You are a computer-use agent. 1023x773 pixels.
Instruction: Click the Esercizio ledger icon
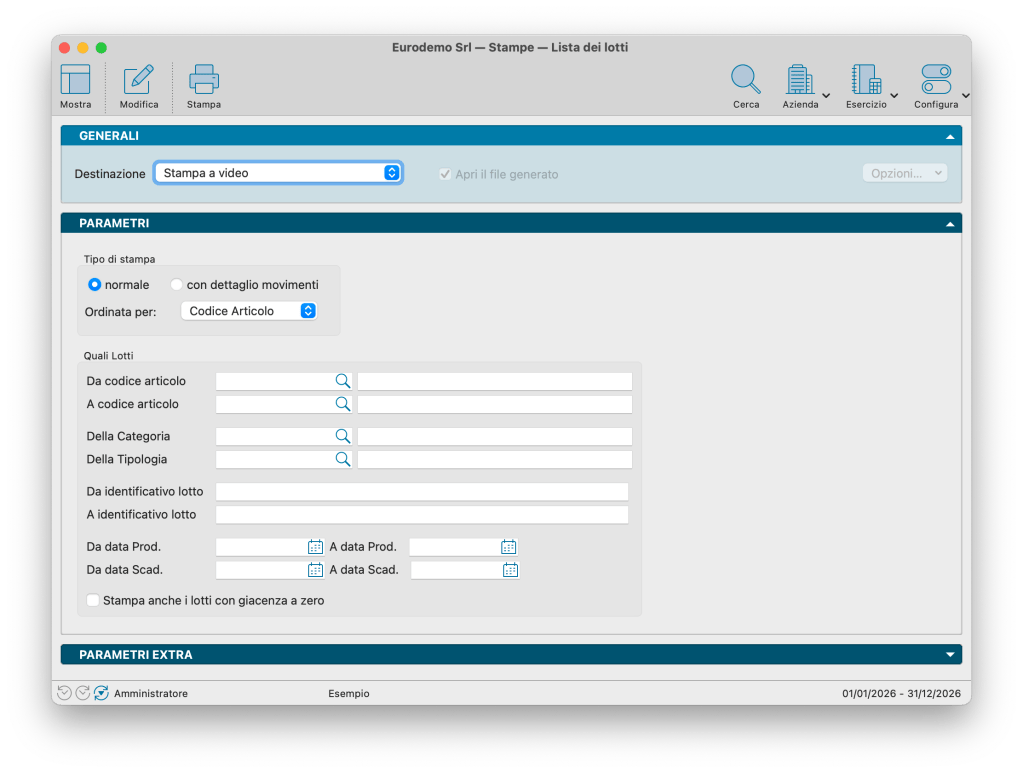(x=866, y=80)
